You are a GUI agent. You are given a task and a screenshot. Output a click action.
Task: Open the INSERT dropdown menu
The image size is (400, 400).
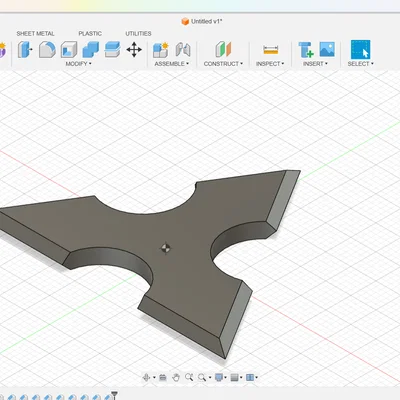pyautogui.click(x=315, y=64)
